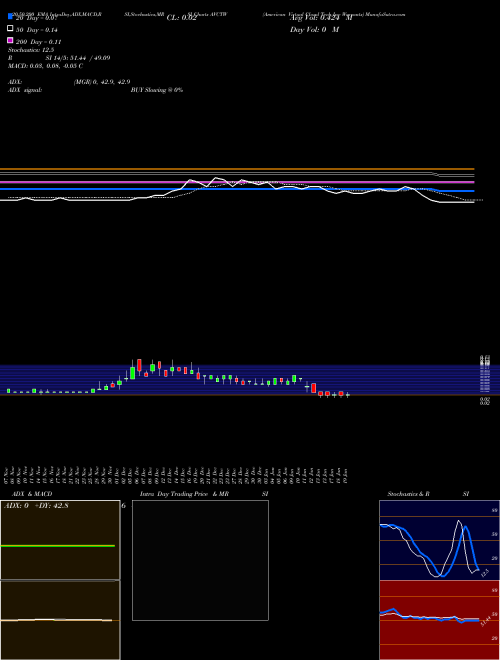Click the '51.44' RSI end label
The image size is (500, 660).
click(x=486, y=621)
